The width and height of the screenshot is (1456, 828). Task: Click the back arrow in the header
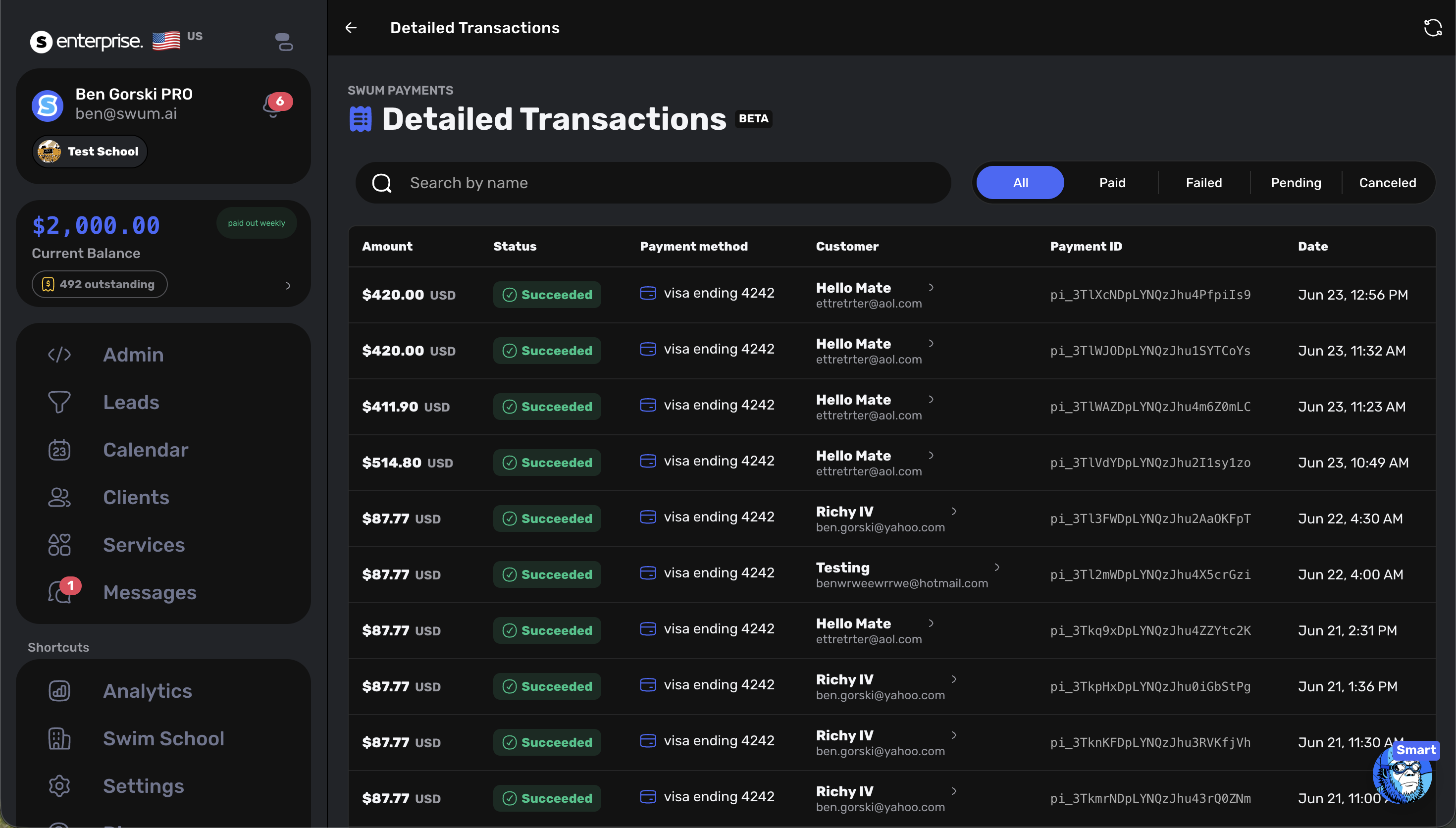coord(351,27)
